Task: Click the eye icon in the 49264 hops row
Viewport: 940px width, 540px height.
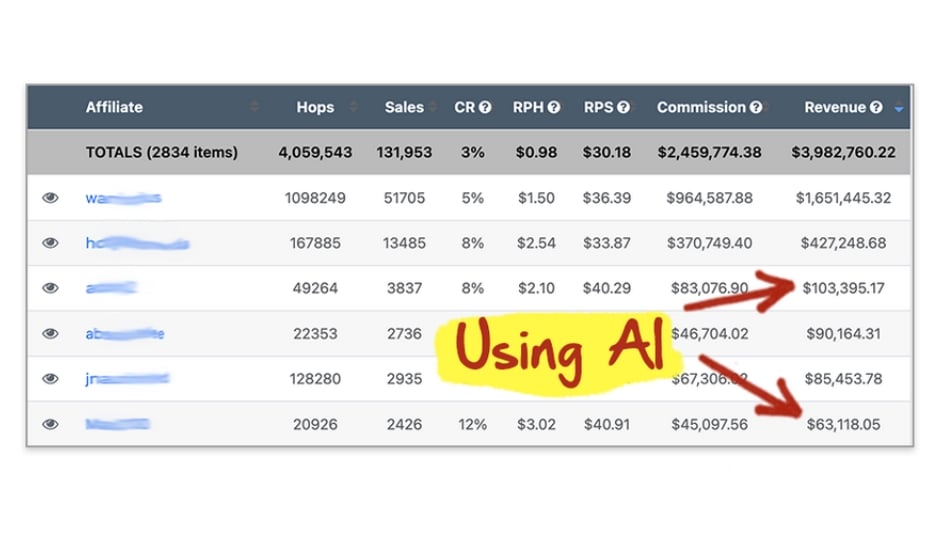Action: pos(50,288)
